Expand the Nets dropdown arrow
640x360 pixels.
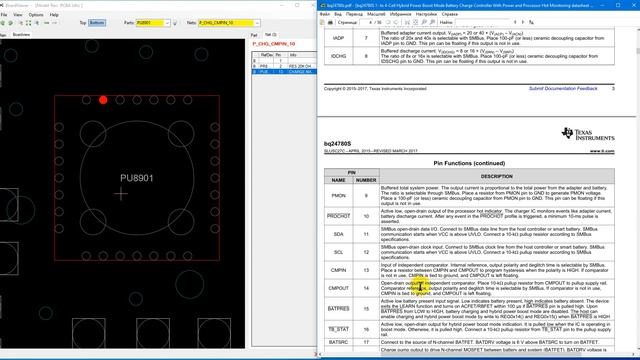(x=257, y=23)
